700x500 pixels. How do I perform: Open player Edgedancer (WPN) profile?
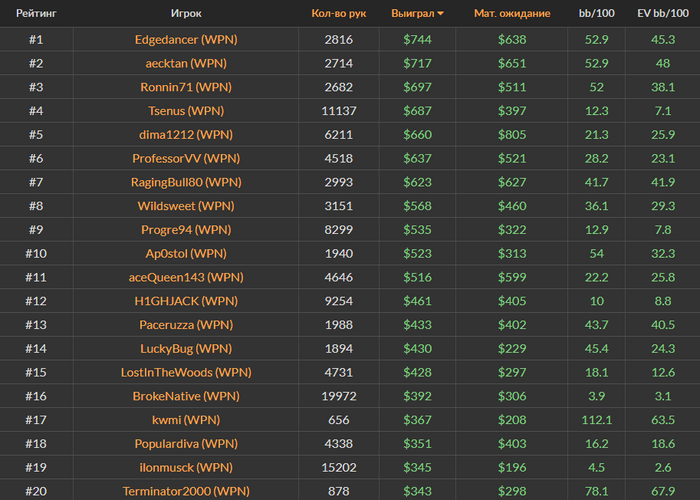tap(185, 40)
